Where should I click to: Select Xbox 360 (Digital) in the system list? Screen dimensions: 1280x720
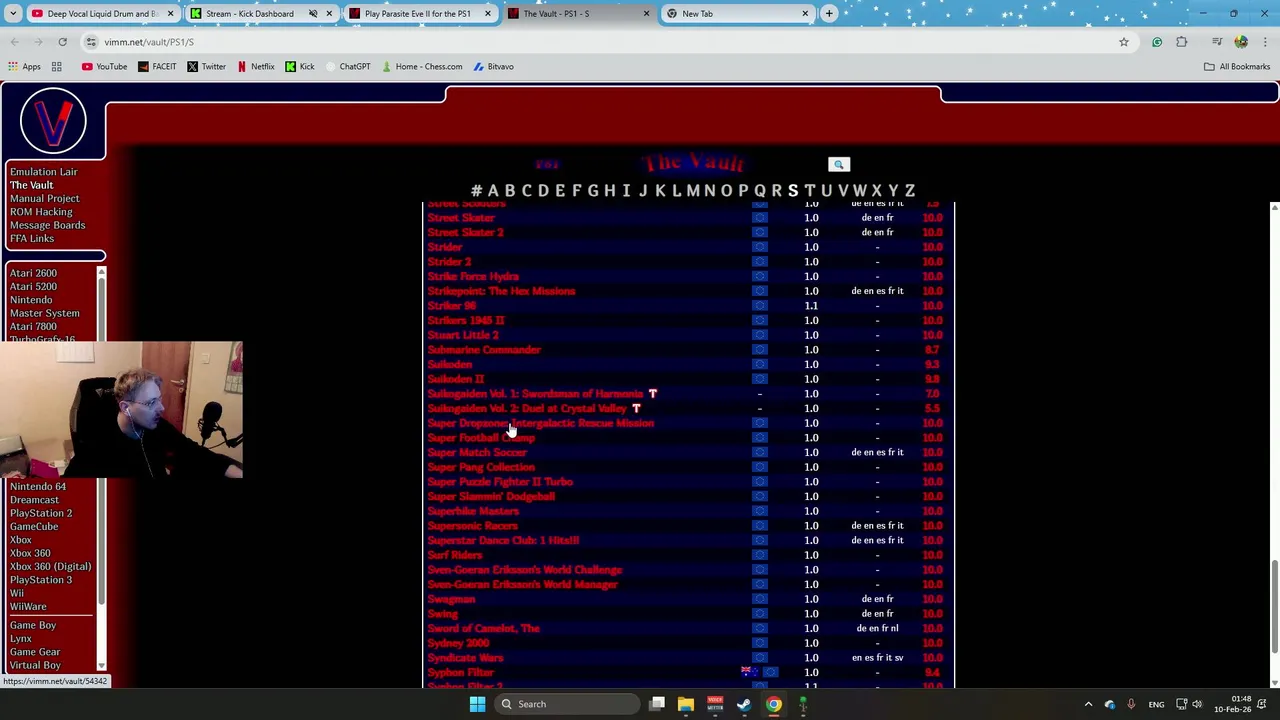tap(50, 567)
